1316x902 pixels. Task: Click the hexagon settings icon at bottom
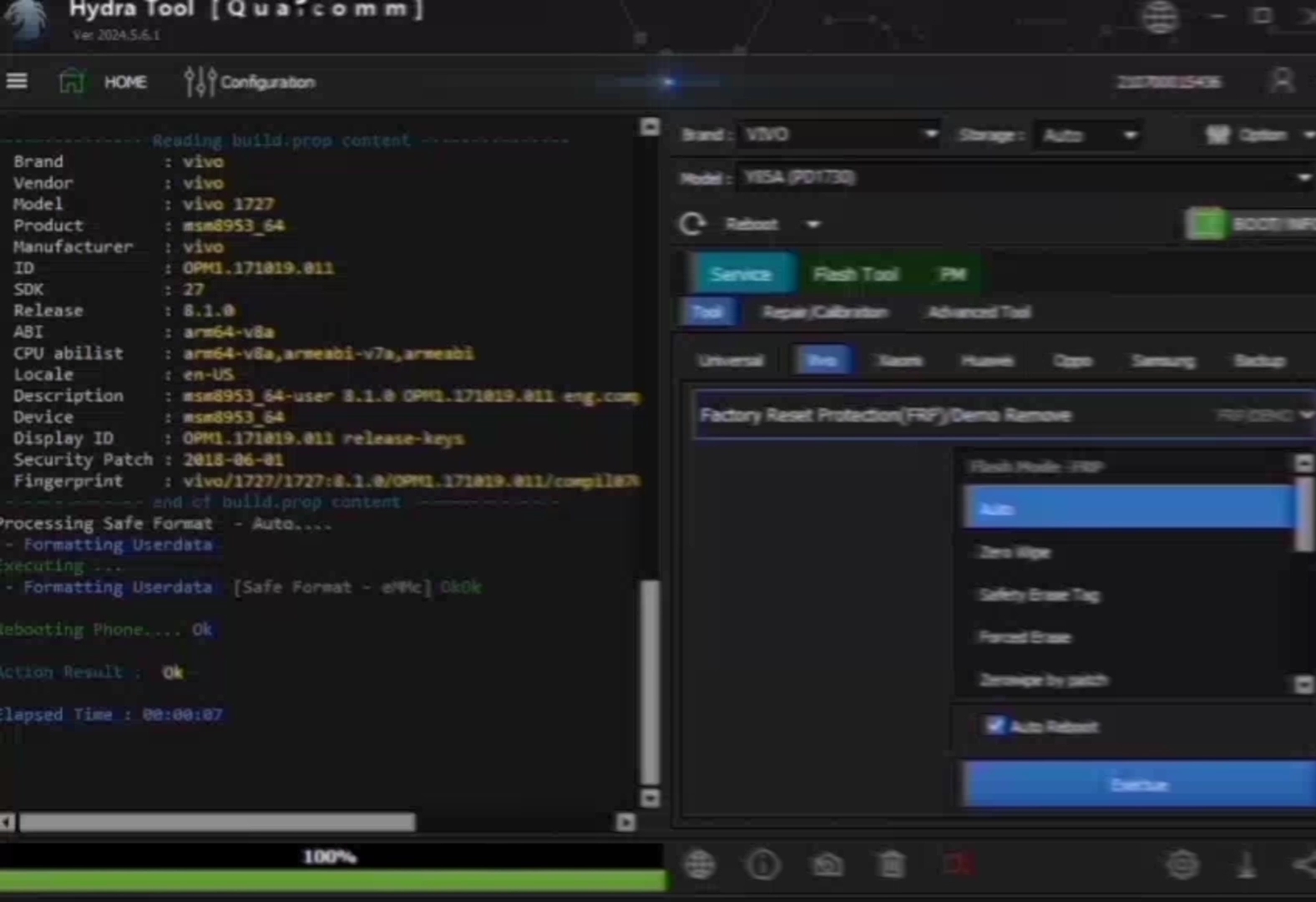point(1182,864)
